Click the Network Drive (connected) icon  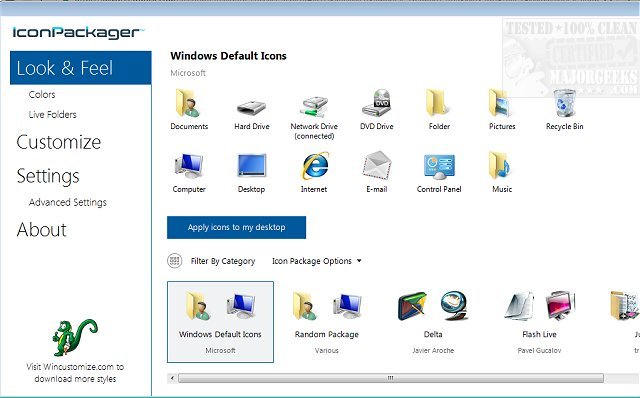[313, 107]
